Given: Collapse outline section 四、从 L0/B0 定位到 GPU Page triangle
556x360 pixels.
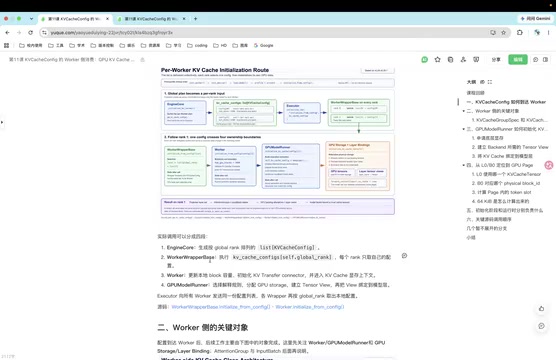Looking at the screenshot, I should [463, 165].
